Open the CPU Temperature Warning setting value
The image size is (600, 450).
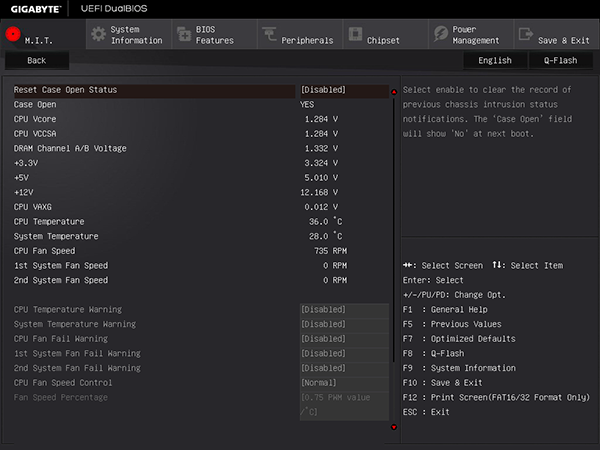tap(344, 310)
